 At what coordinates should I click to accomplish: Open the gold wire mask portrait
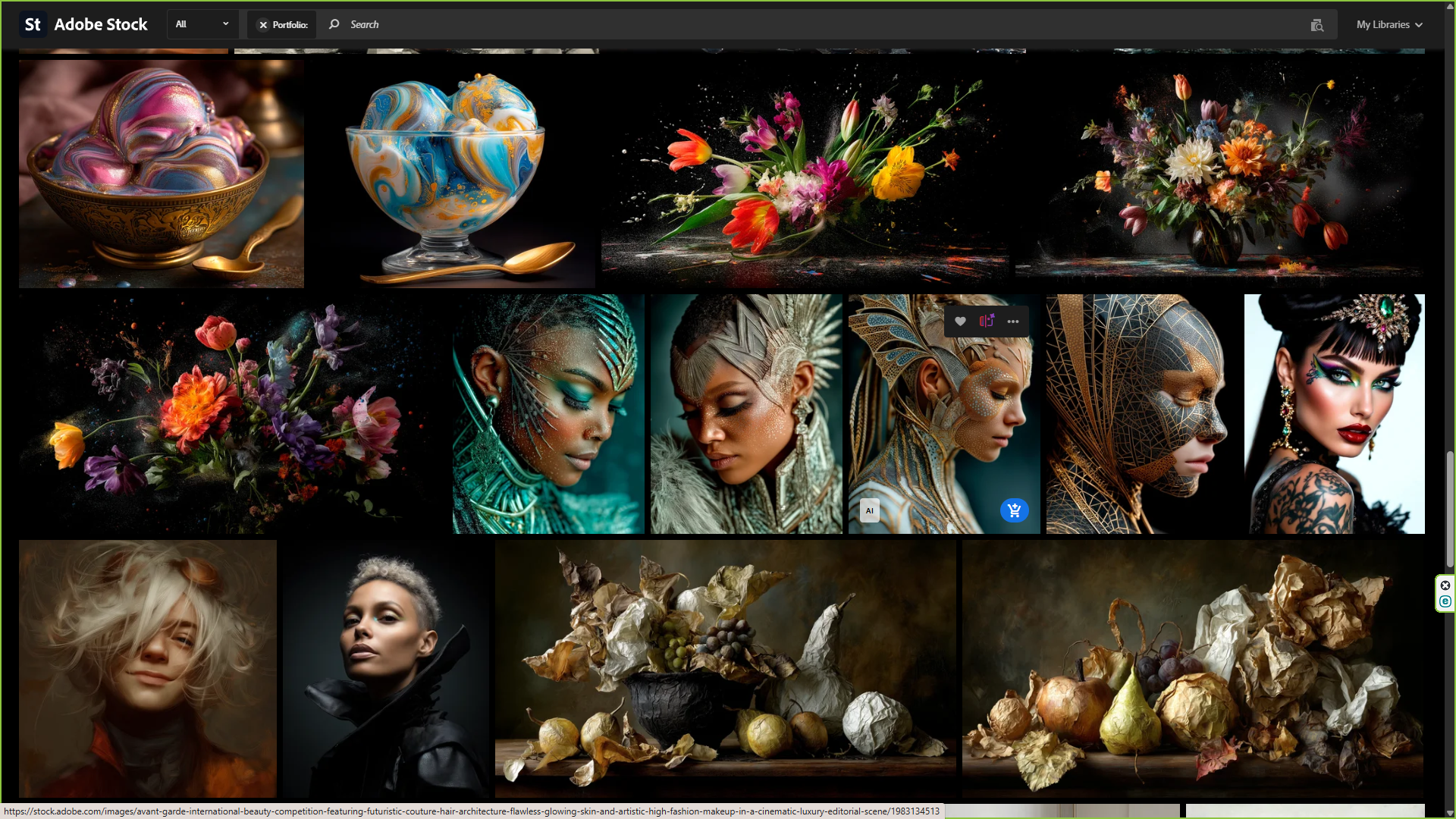tap(1142, 414)
